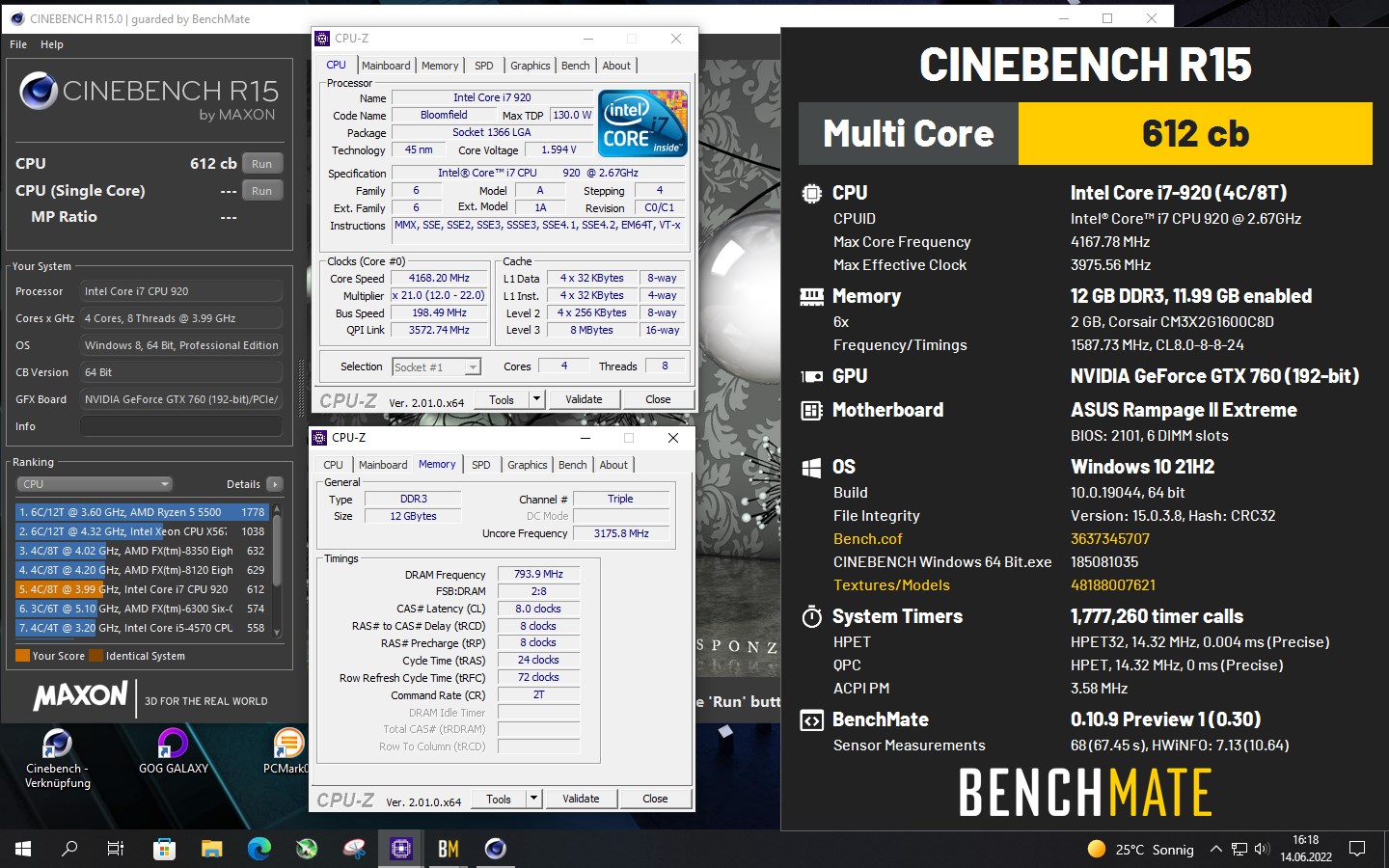This screenshot has height=868, width=1389.
Task: Click BenchMate System Timers clock icon
Action: [x=812, y=616]
